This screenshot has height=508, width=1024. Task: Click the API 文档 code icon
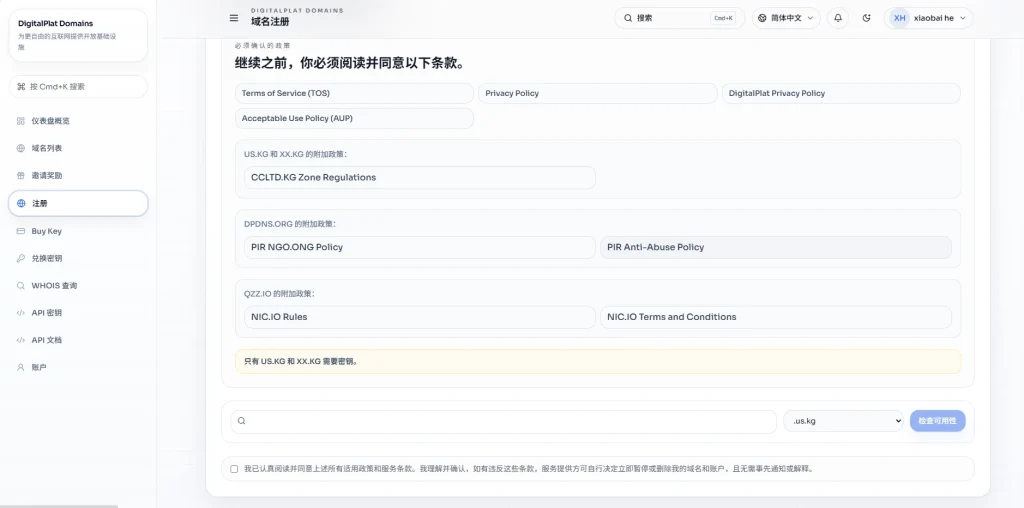[21, 340]
